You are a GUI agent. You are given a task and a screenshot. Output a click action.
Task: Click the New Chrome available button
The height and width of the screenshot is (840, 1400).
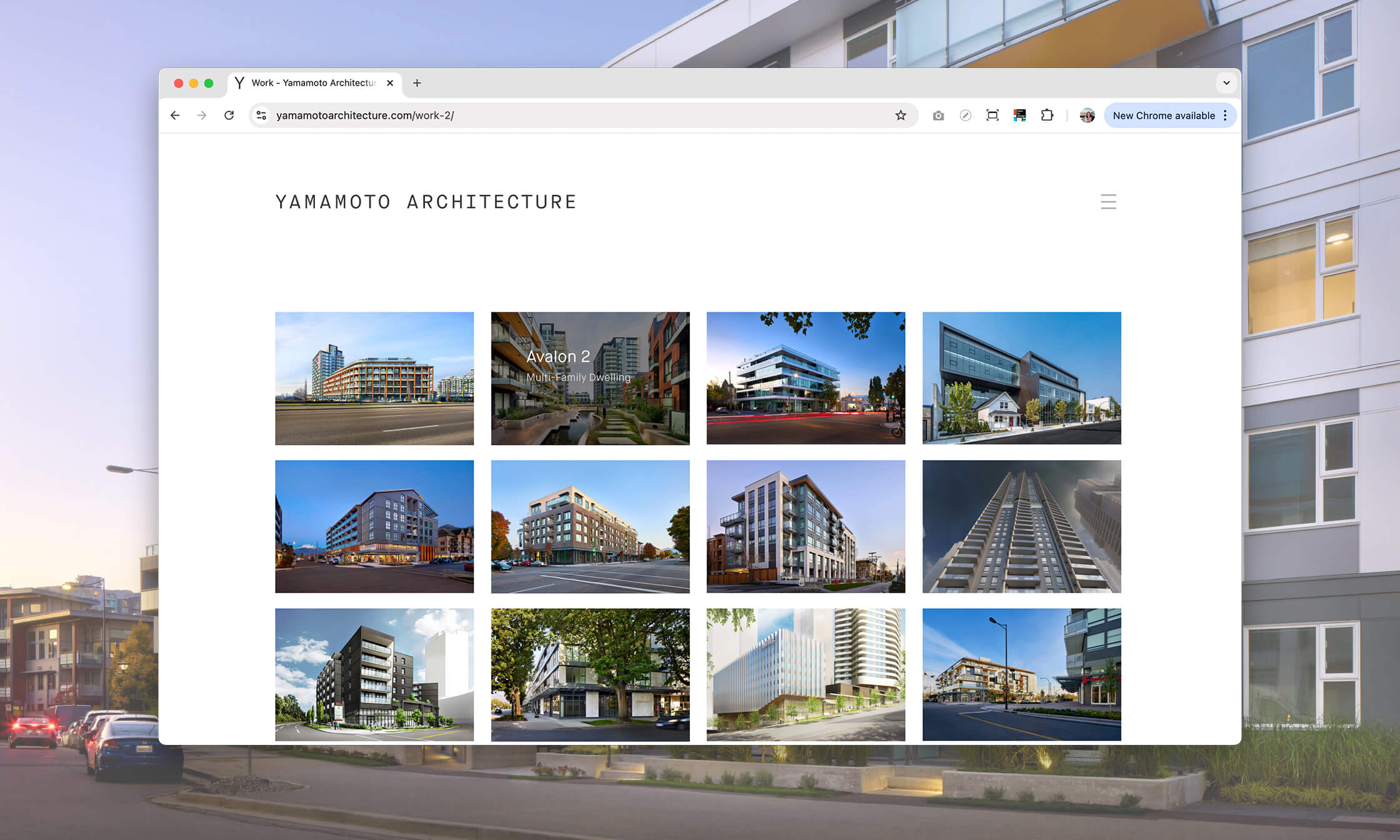tap(1162, 116)
